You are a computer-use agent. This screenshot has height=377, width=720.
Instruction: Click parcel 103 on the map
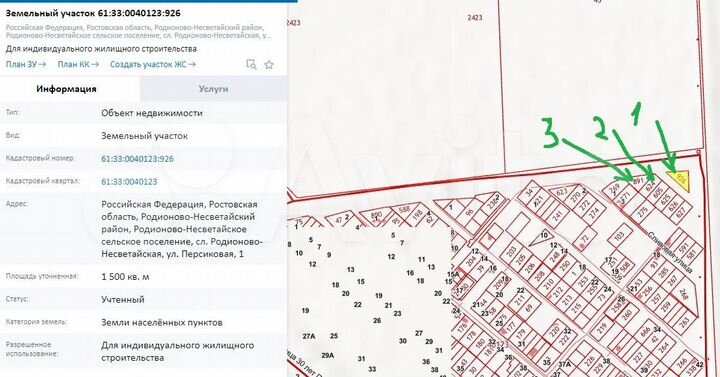coord(619,236)
